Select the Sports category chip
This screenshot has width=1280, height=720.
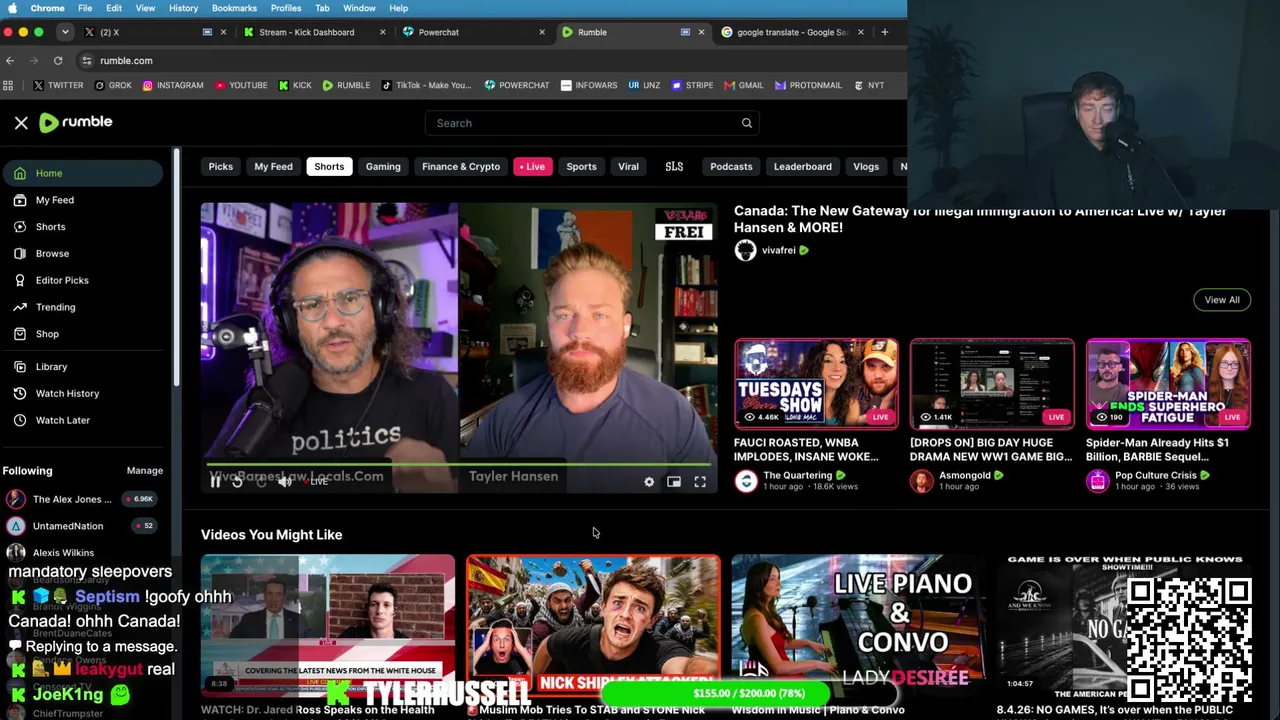[581, 167]
